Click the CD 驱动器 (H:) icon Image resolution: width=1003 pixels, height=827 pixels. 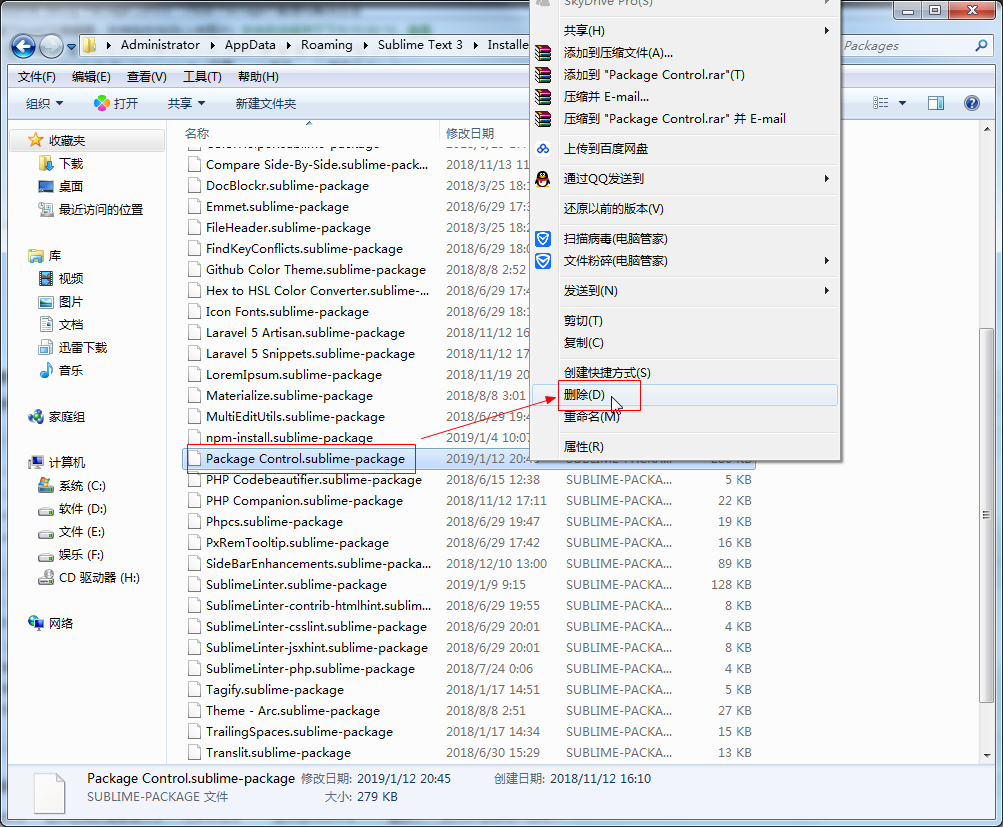tap(46, 578)
